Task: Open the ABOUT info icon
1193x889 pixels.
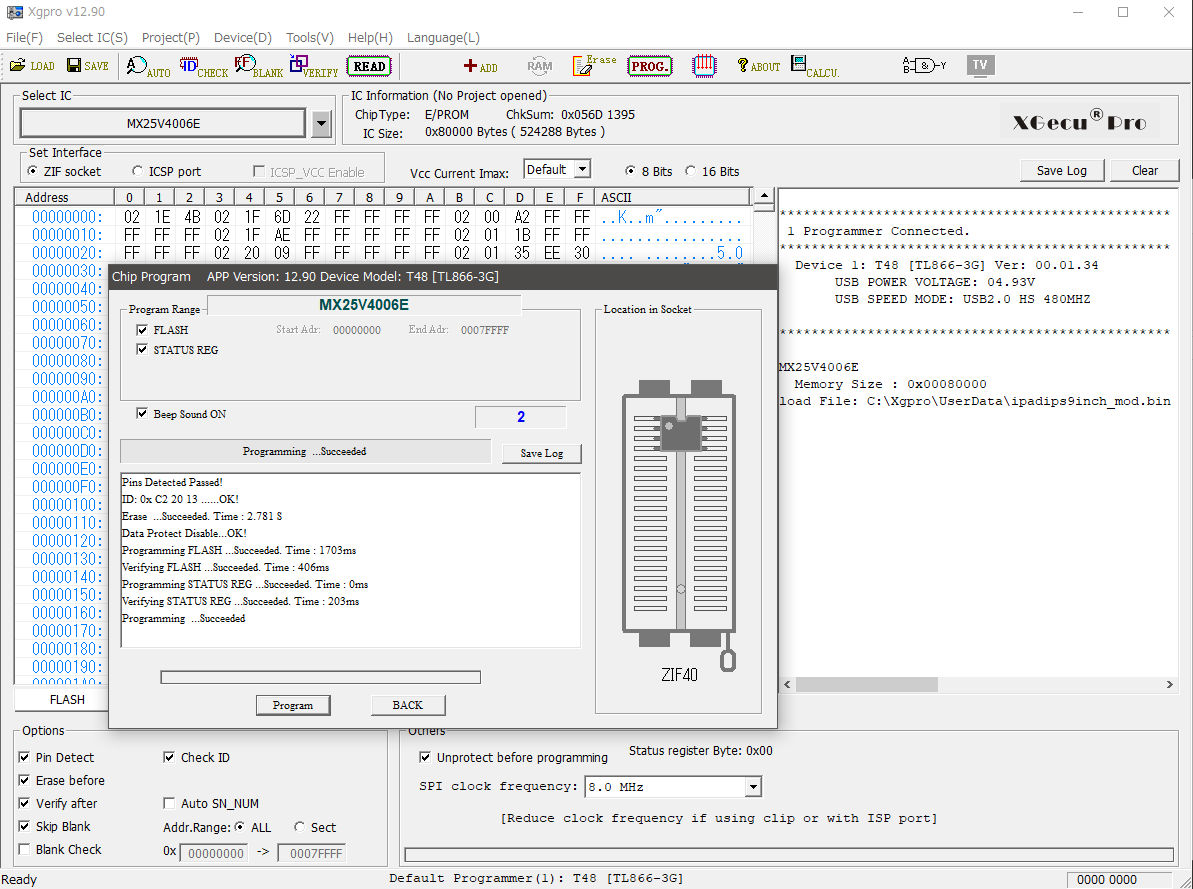Action: pyautogui.click(x=759, y=66)
